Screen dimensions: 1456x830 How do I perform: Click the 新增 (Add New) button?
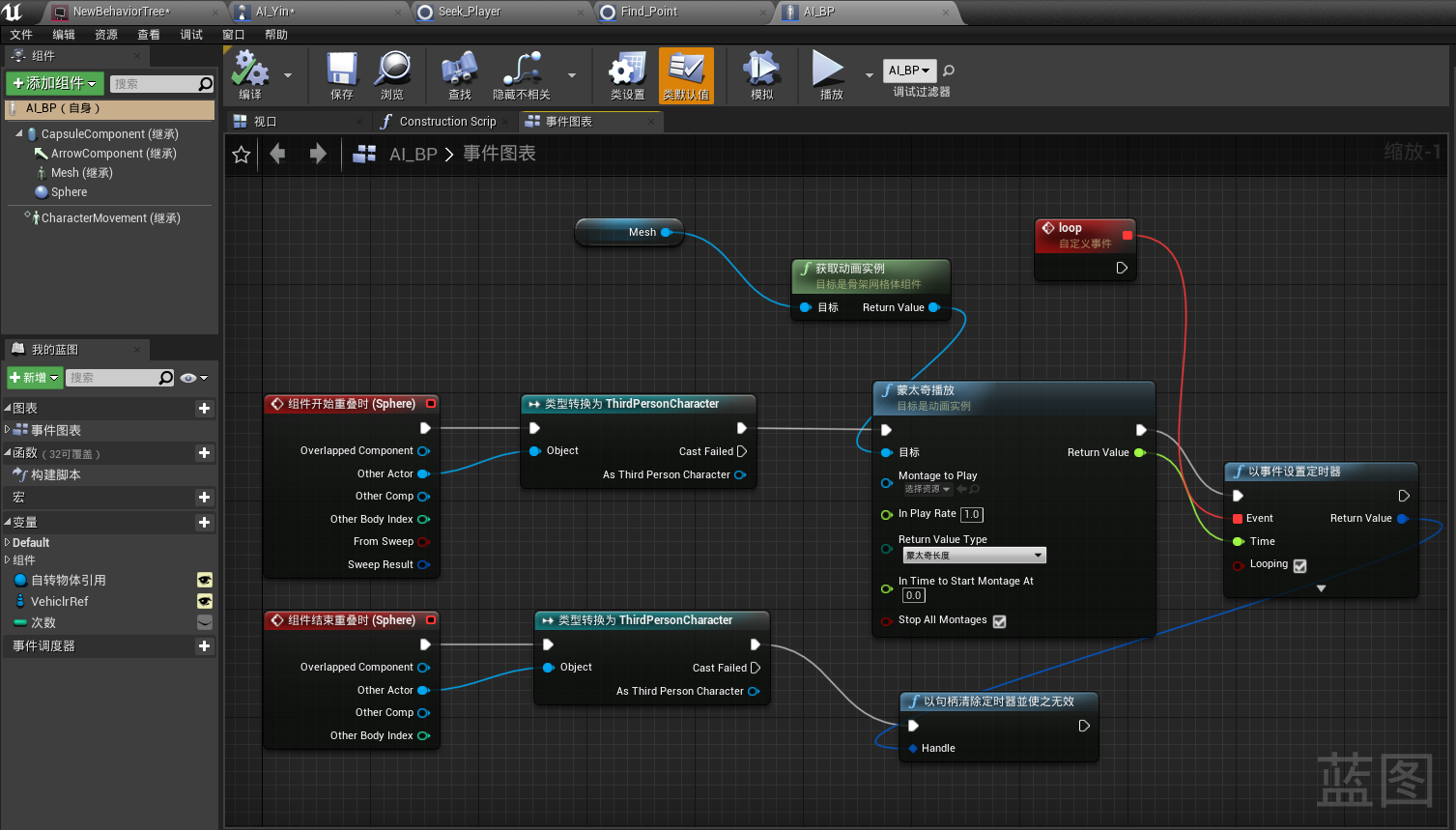35,378
